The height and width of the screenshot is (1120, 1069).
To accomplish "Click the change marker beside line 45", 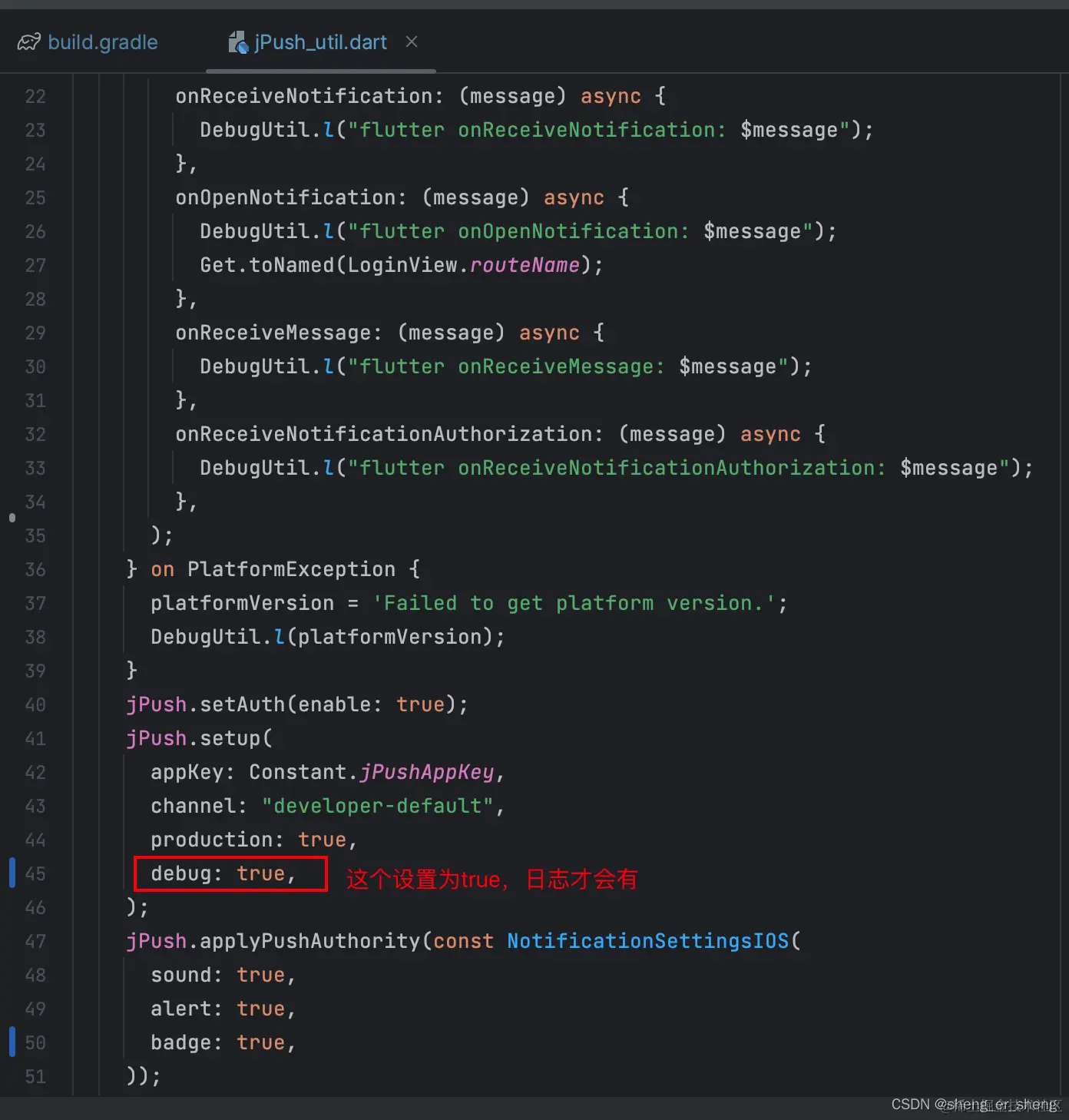I will tap(12, 873).
